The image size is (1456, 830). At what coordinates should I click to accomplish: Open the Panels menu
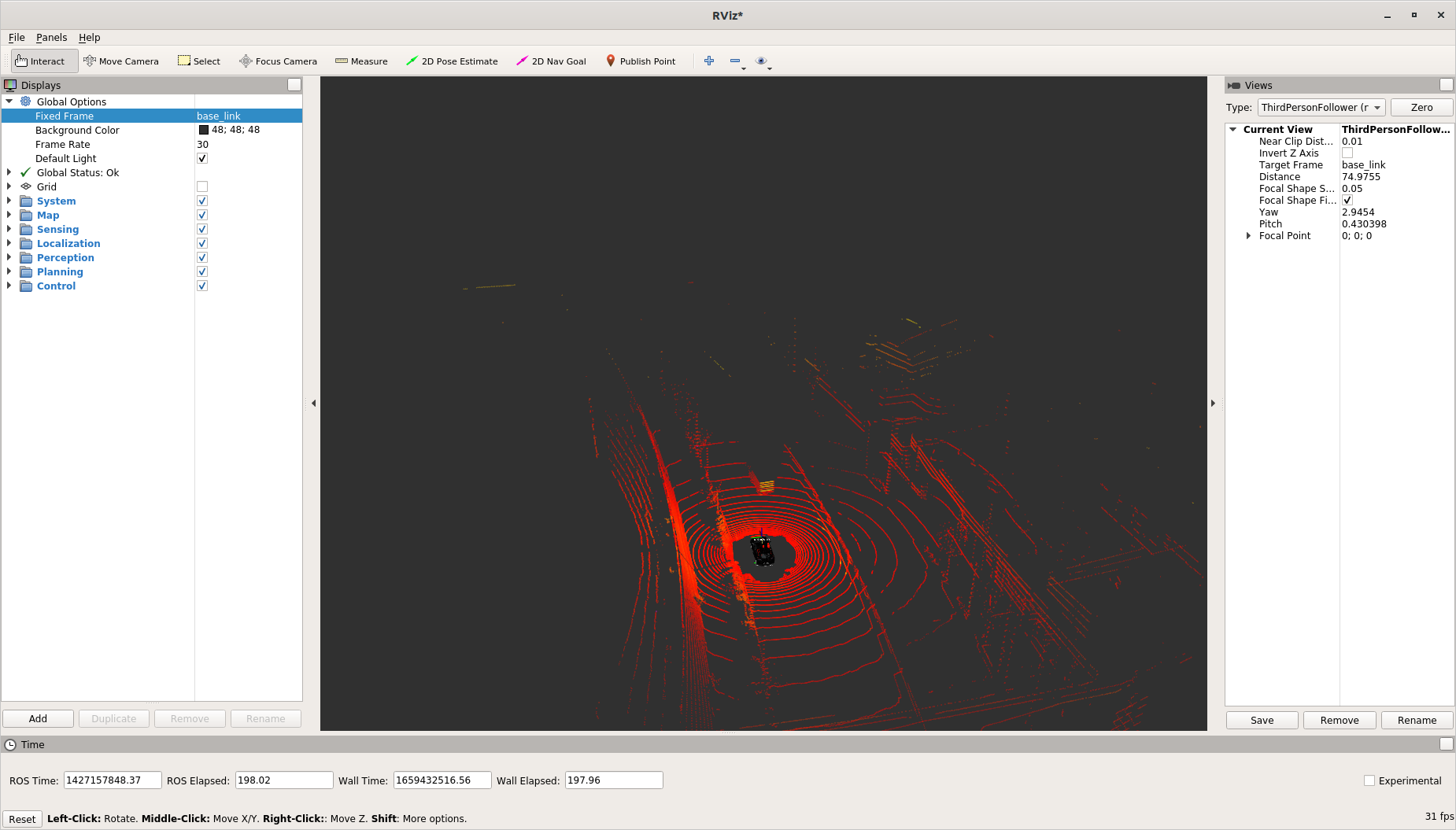[x=51, y=37]
